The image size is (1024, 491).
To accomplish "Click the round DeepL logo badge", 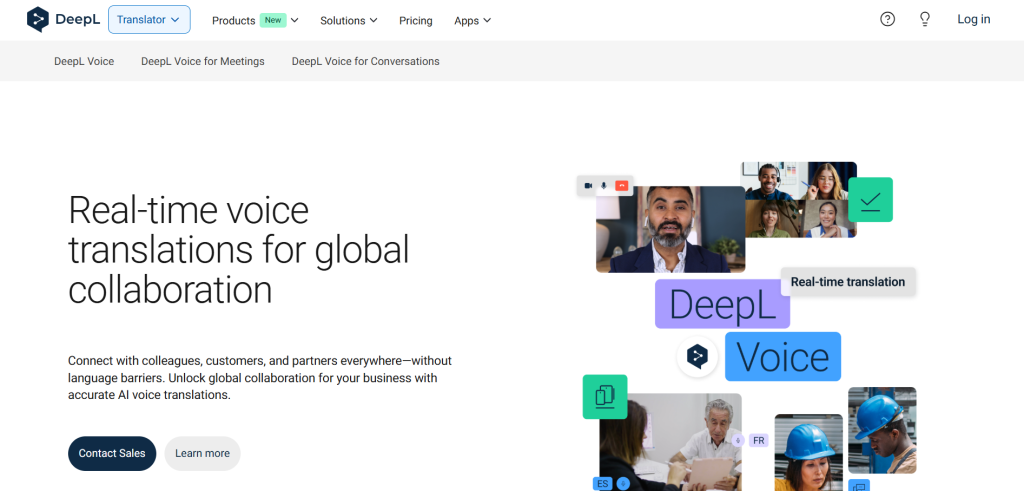I will click(x=697, y=356).
